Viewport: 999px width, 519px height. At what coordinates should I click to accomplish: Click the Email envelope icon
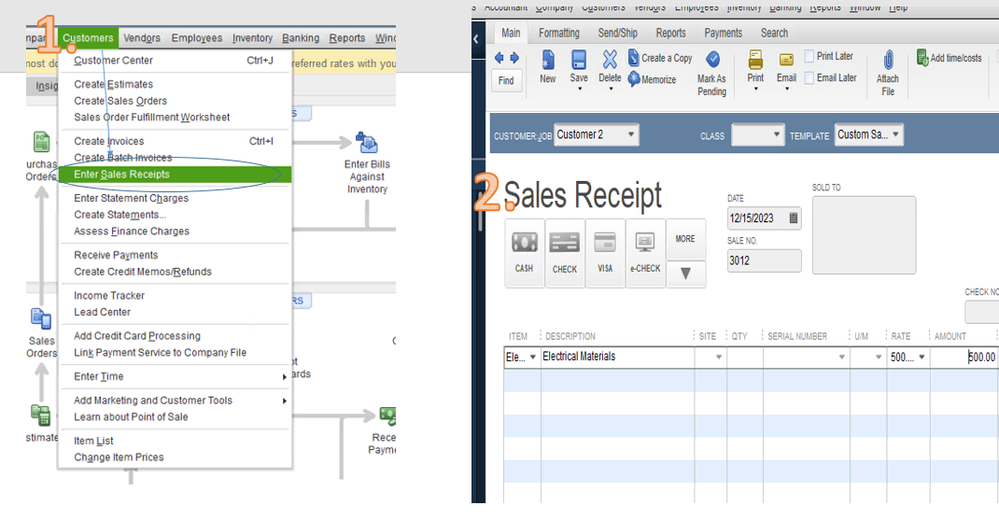[786, 60]
